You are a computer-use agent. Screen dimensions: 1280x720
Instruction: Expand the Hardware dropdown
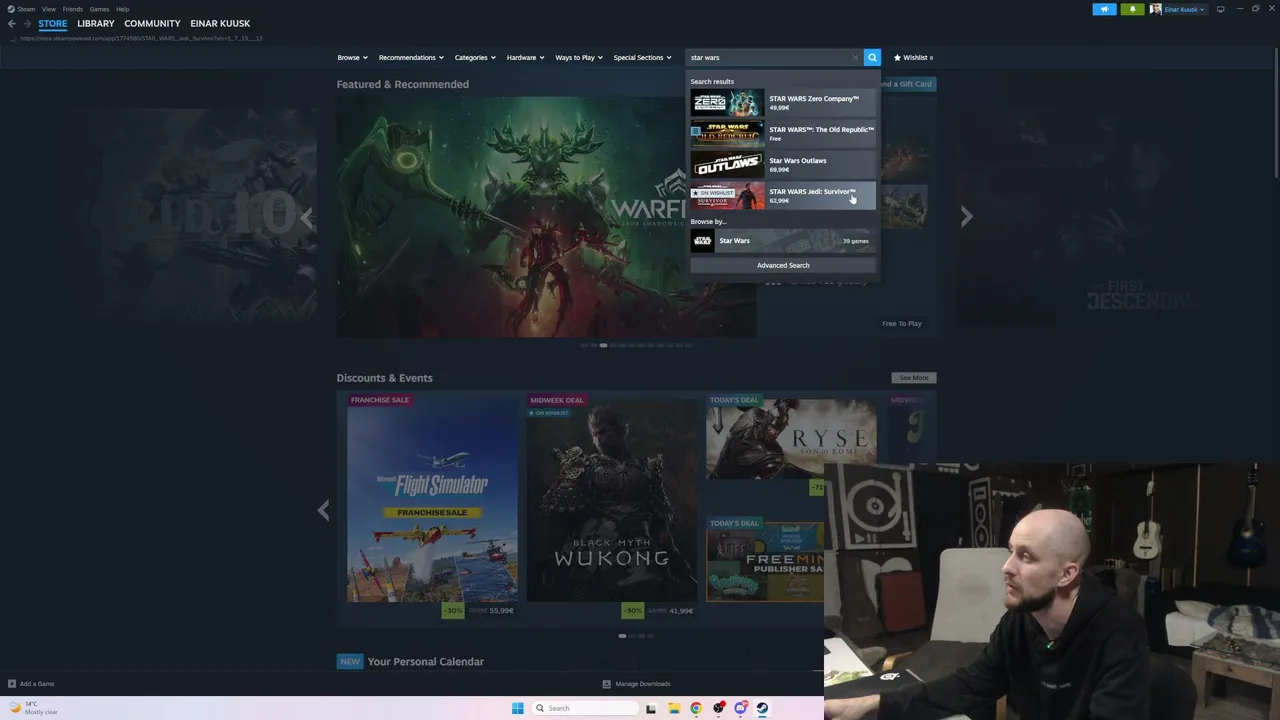click(525, 58)
